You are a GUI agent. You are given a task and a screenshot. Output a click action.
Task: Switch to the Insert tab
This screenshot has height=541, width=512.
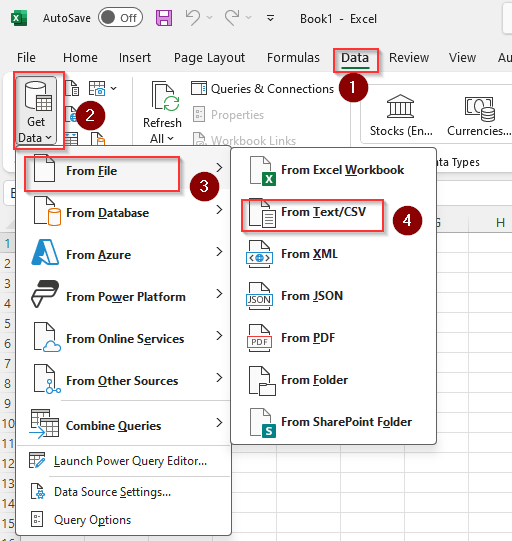click(135, 58)
